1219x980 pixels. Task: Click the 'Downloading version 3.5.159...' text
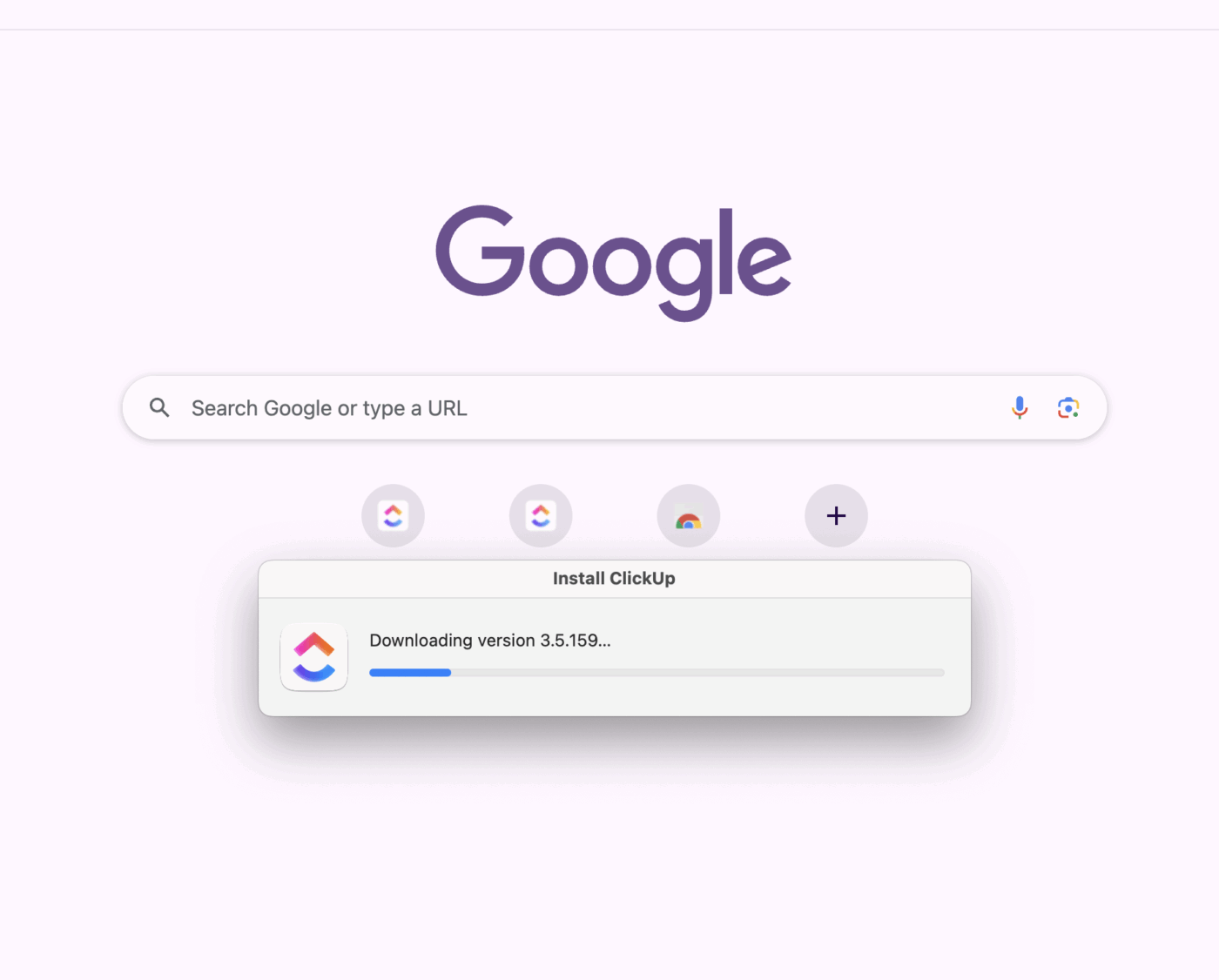pyautogui.click(x=490, y=641)
